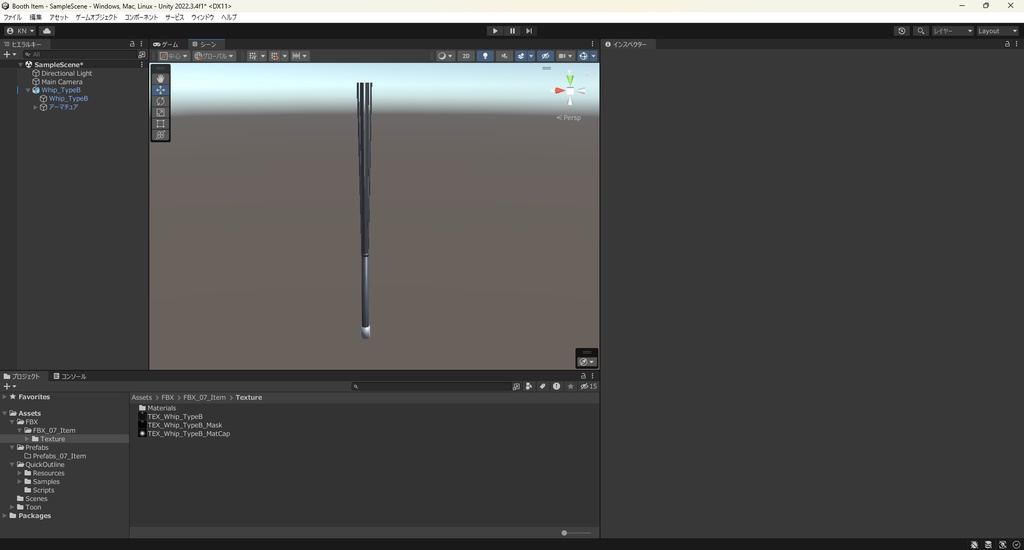The height and width of the screenshot is (550, 1024).
Task: Open KN account dropdown
Action: [20, 31]
